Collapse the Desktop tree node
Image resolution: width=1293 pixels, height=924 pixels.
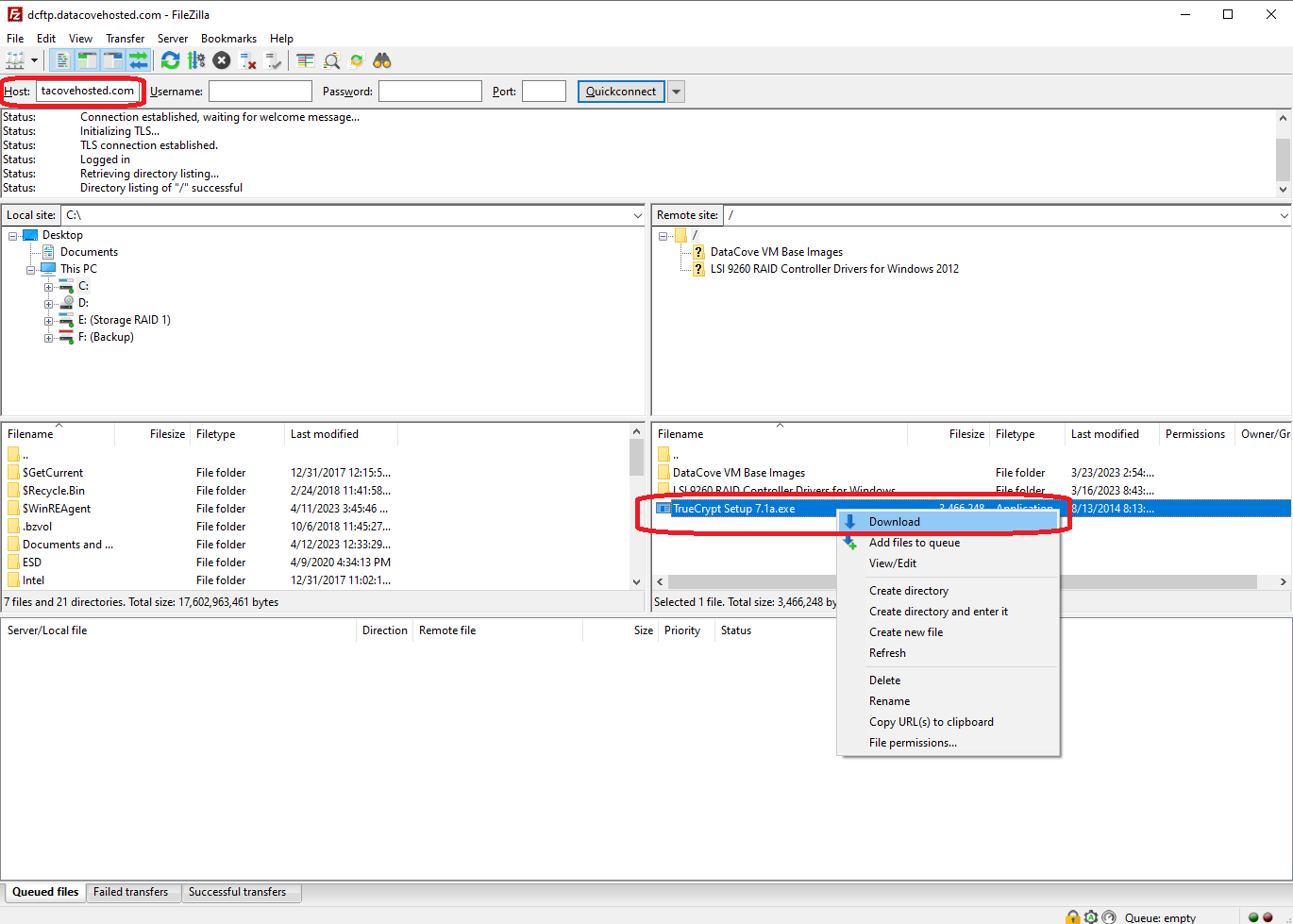(13, 236)
